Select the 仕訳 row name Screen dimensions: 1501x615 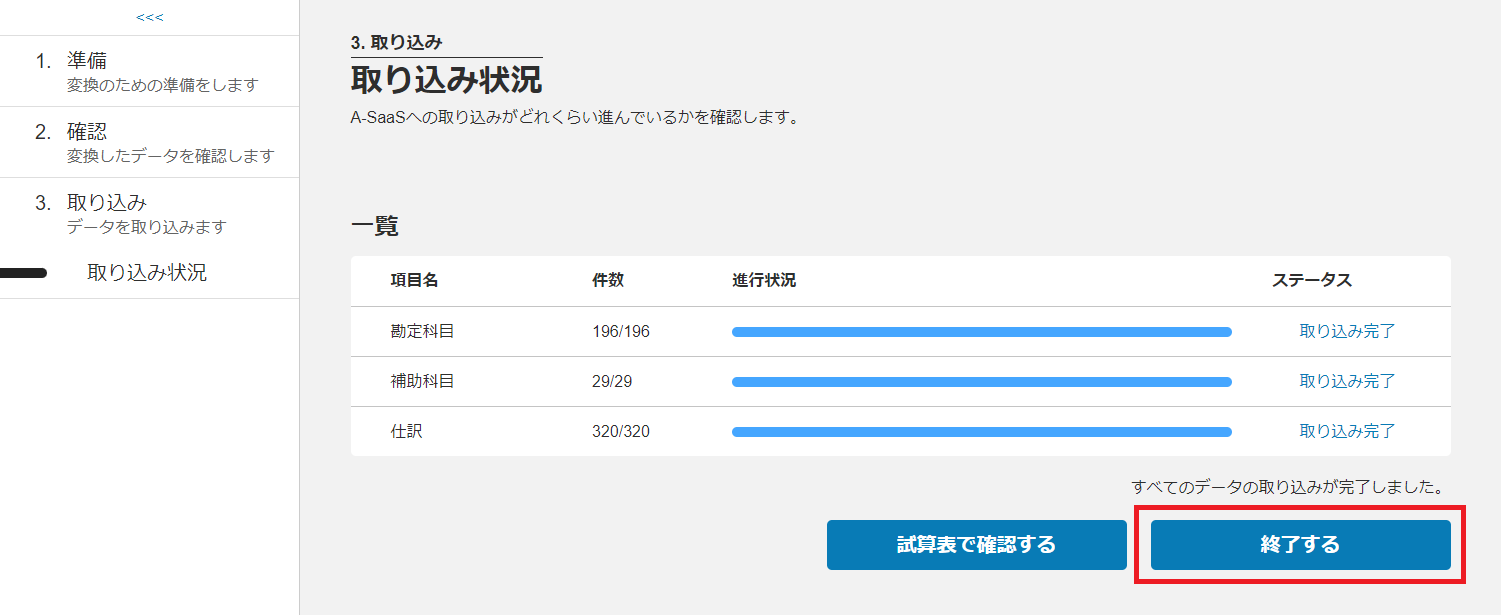(406, 431)
